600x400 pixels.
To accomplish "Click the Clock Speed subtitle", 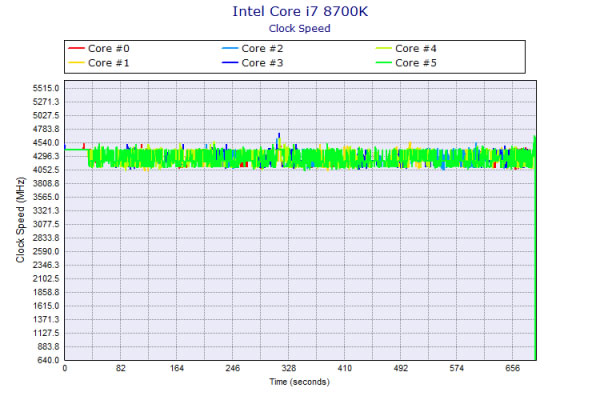I will click(x=300, y=29).
